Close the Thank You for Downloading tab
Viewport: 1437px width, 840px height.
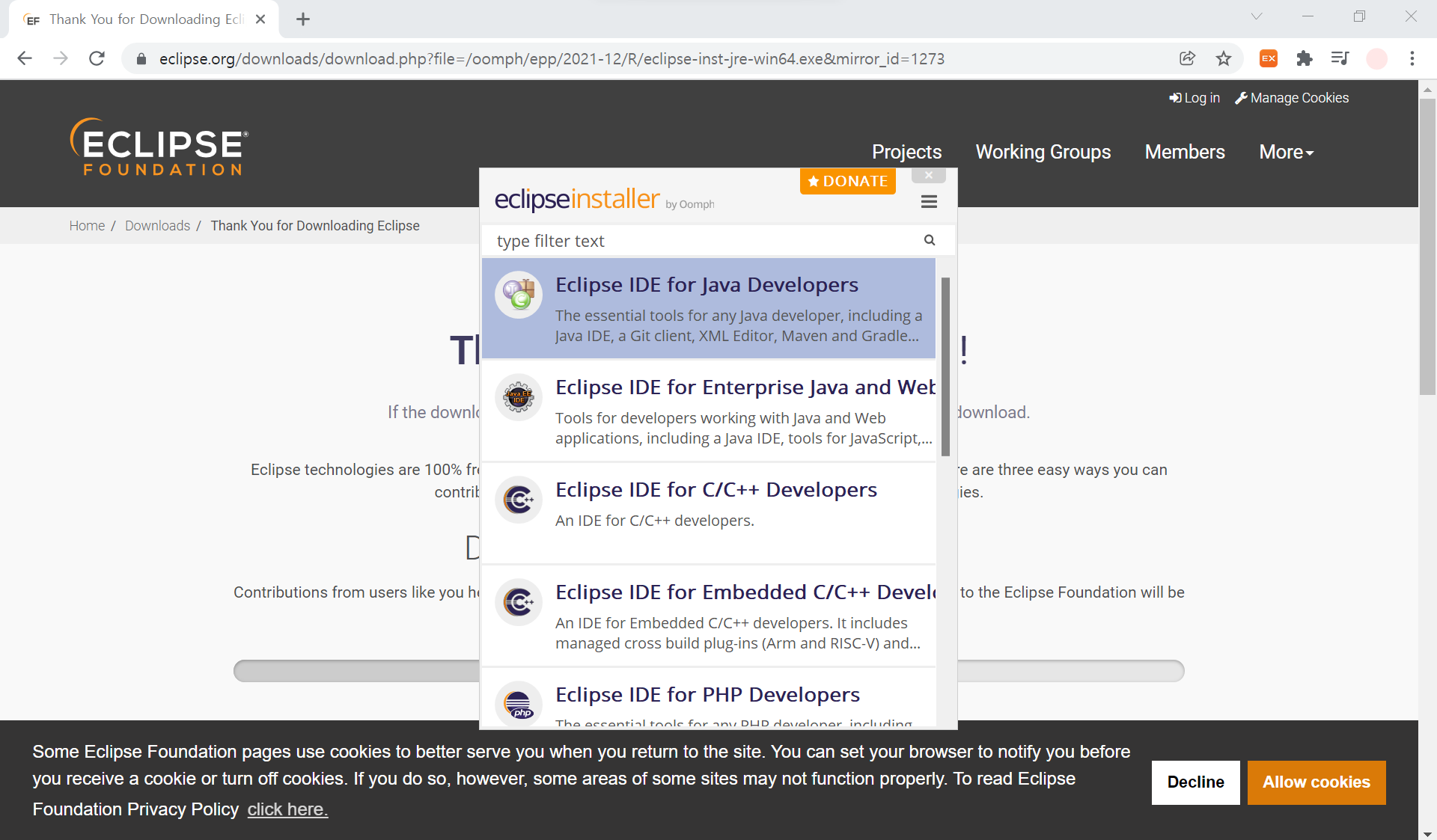point(260,19)
